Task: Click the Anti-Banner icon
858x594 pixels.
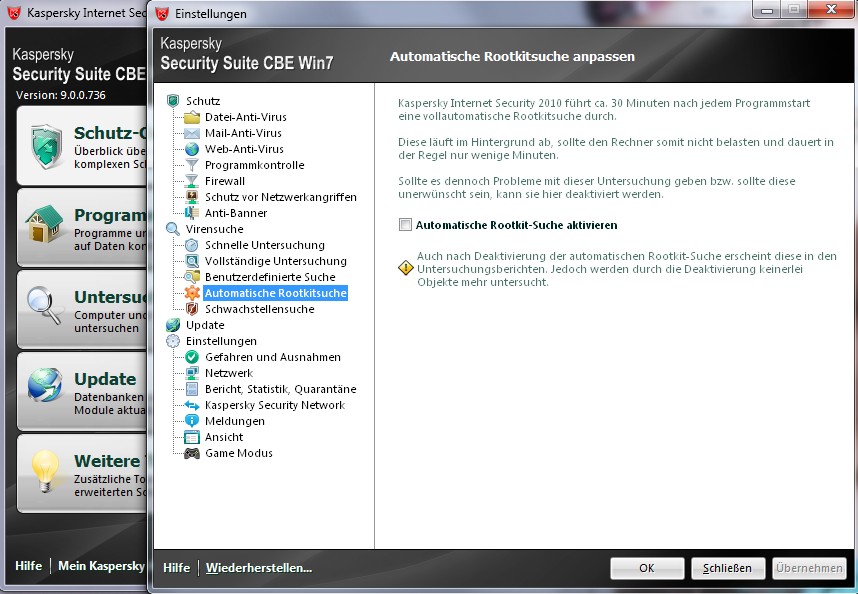Action: click(192, 213)
